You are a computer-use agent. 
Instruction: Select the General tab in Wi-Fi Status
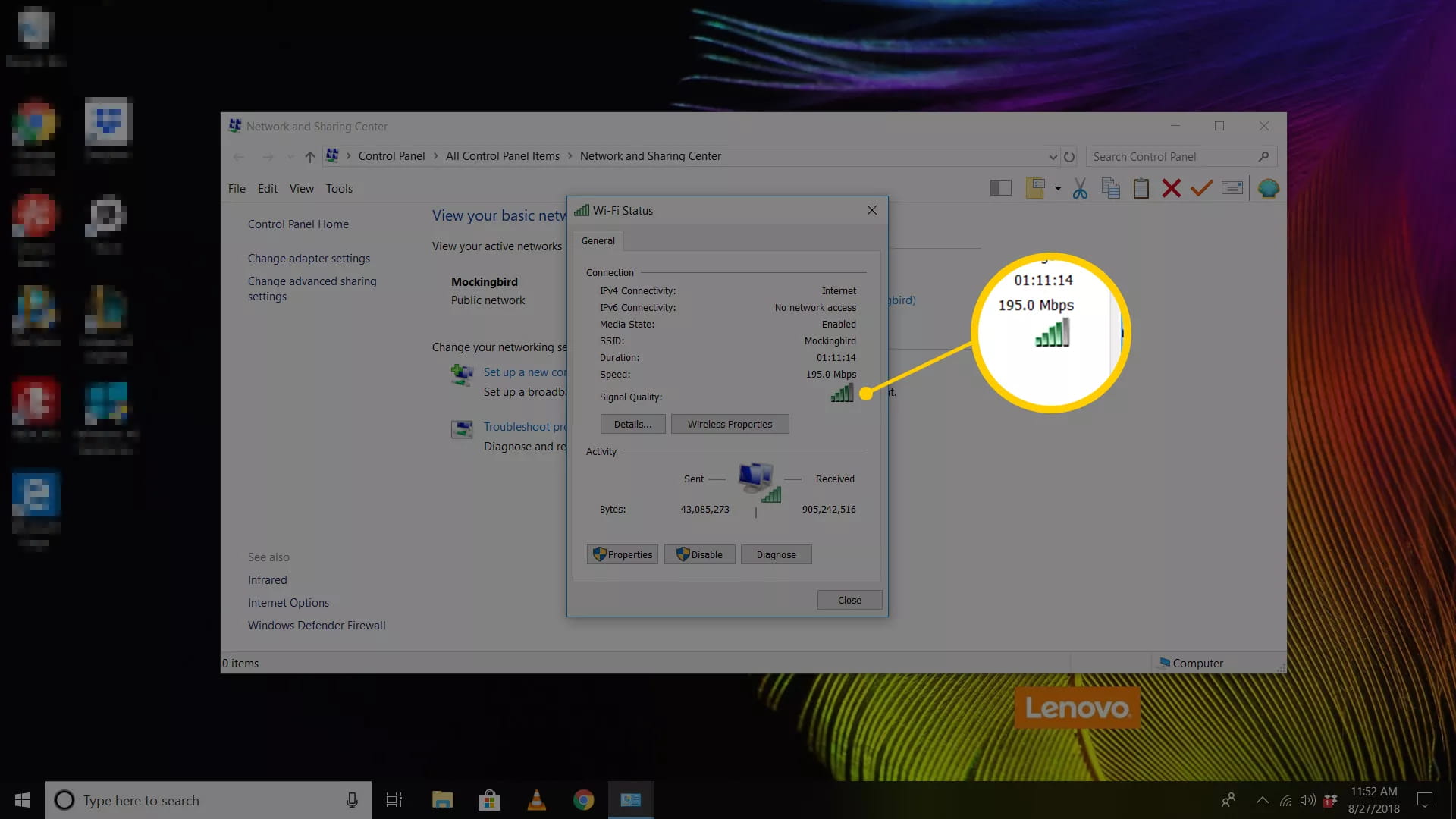(x=598, y=241)
